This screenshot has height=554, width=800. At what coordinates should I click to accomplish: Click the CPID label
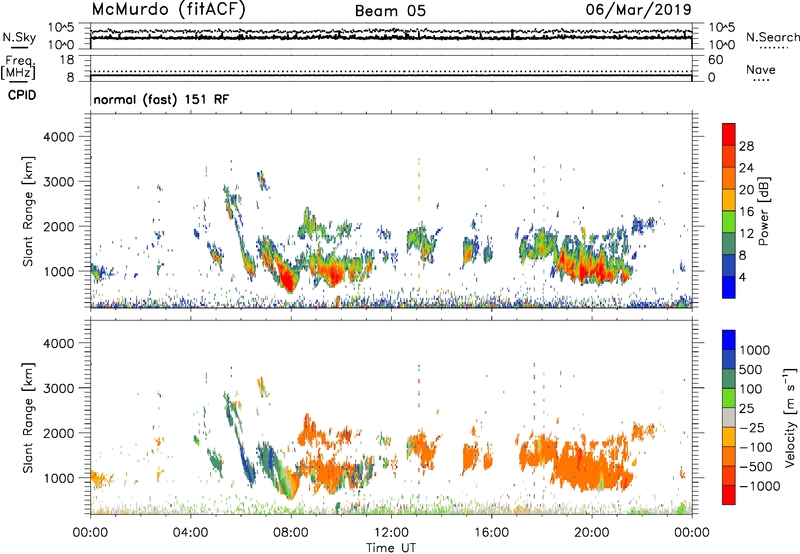point(22,95)
